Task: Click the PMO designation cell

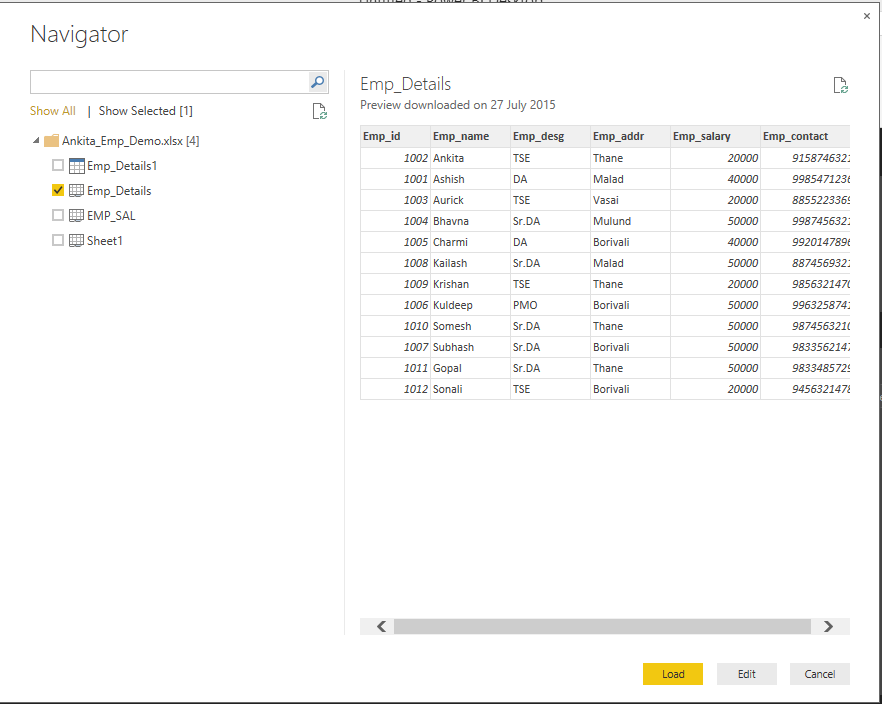Action: point(550,305)
